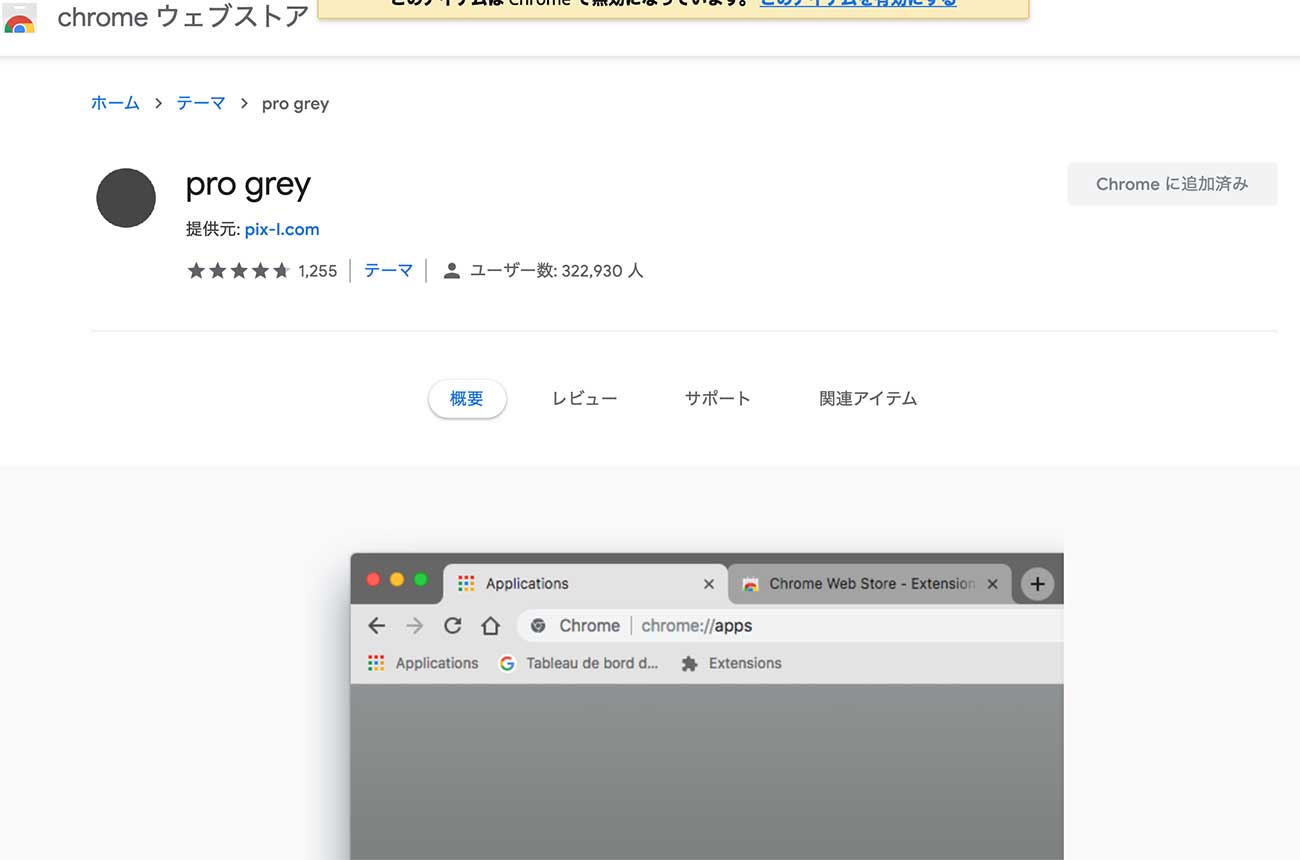1300x860 pixels.
Task: Click the home icon in theme preview
Action: [x=490, y=626]
